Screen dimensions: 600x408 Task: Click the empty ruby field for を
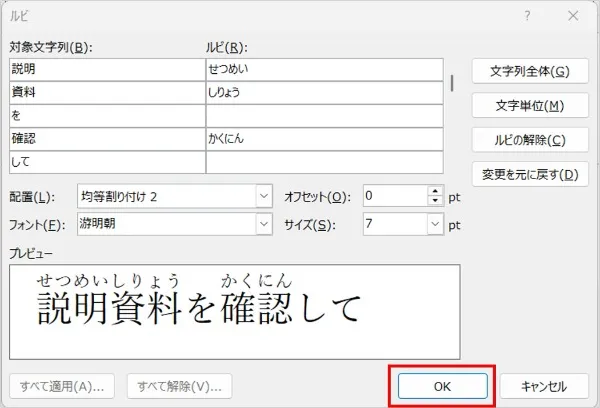coord(323,116)
